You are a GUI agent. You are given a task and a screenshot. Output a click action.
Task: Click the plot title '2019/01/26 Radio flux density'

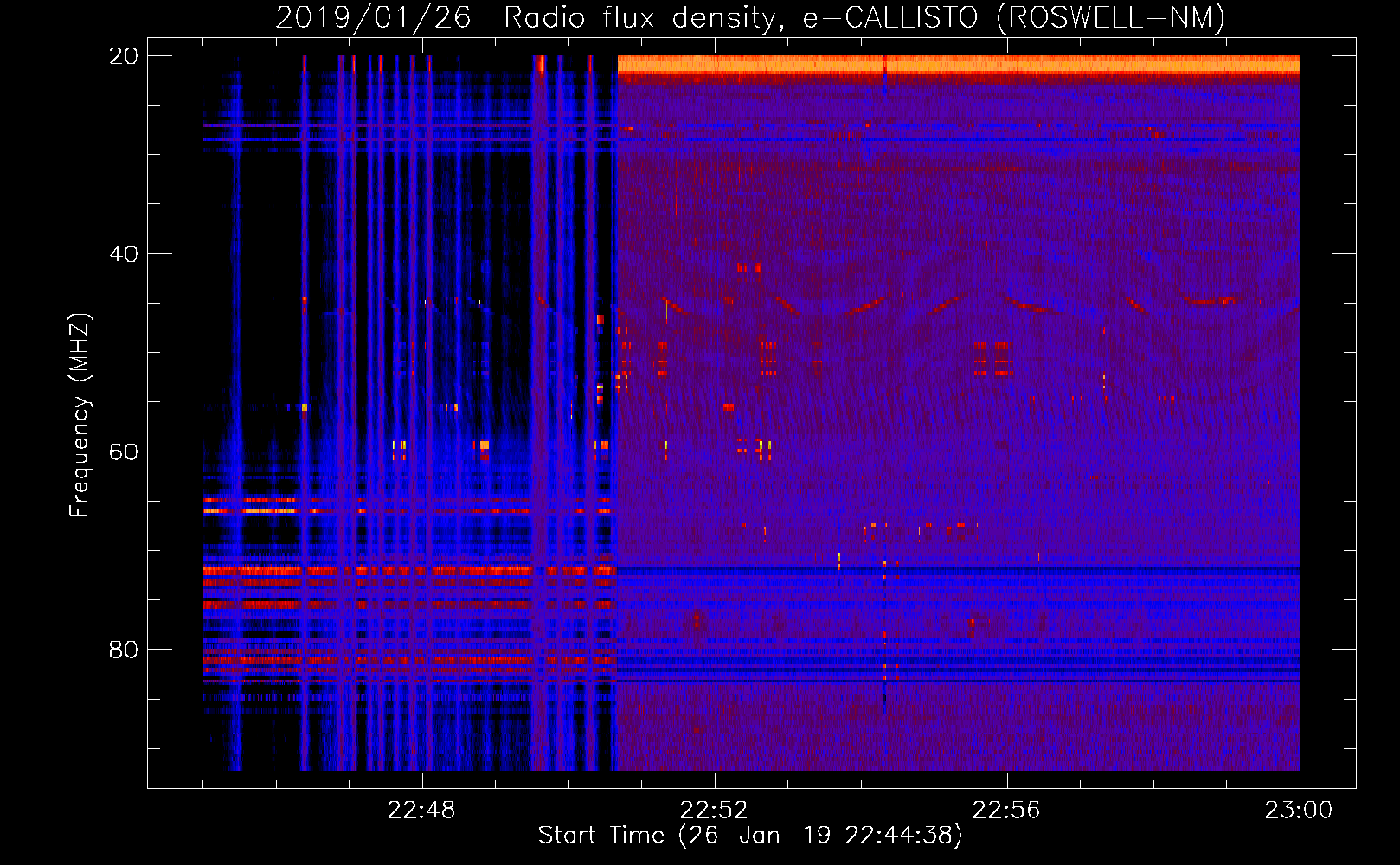coord(750,17)
